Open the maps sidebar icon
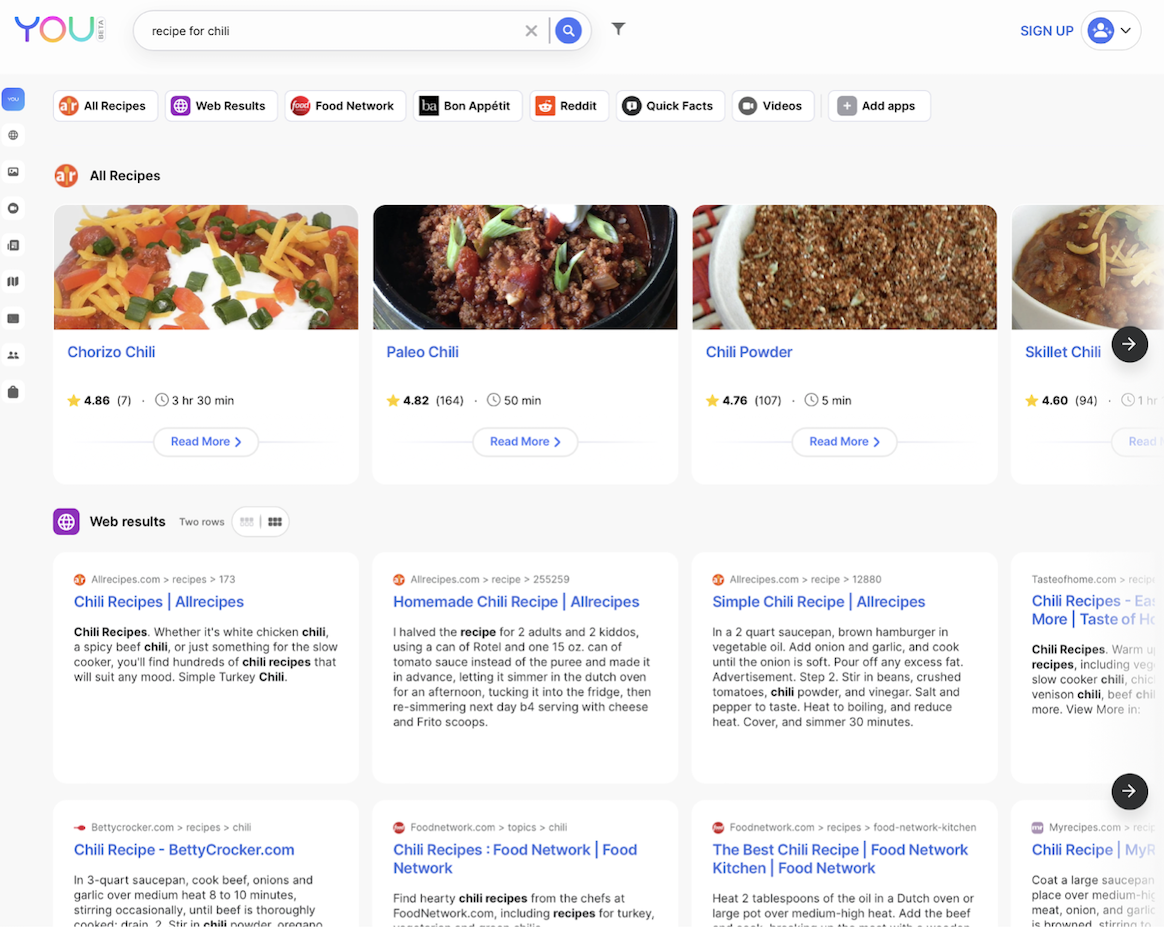This screenshot has height=929, width=1164. tap(13, 281)
